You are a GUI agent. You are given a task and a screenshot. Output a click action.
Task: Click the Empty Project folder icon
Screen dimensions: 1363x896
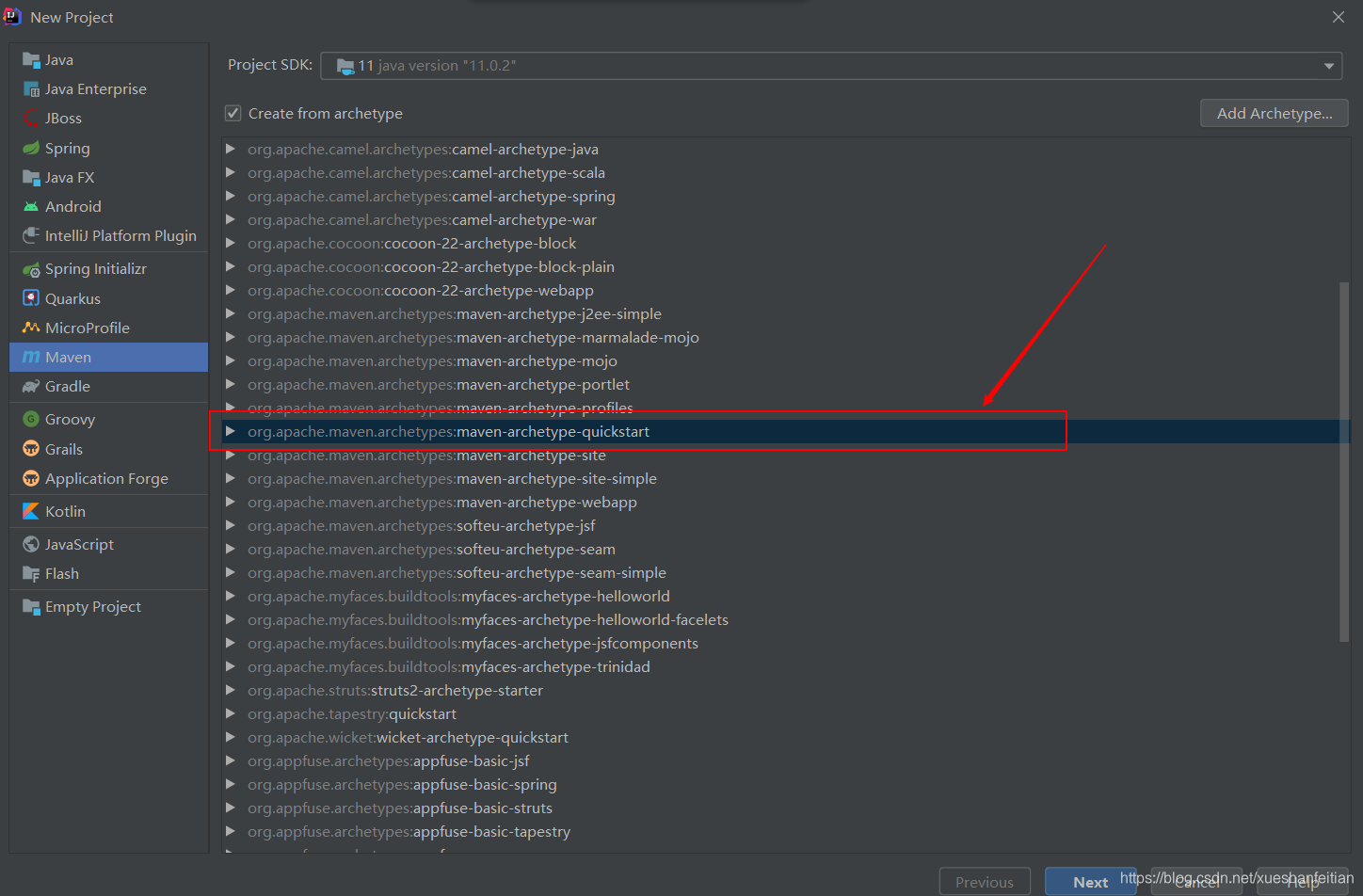(x=31, y=607)
